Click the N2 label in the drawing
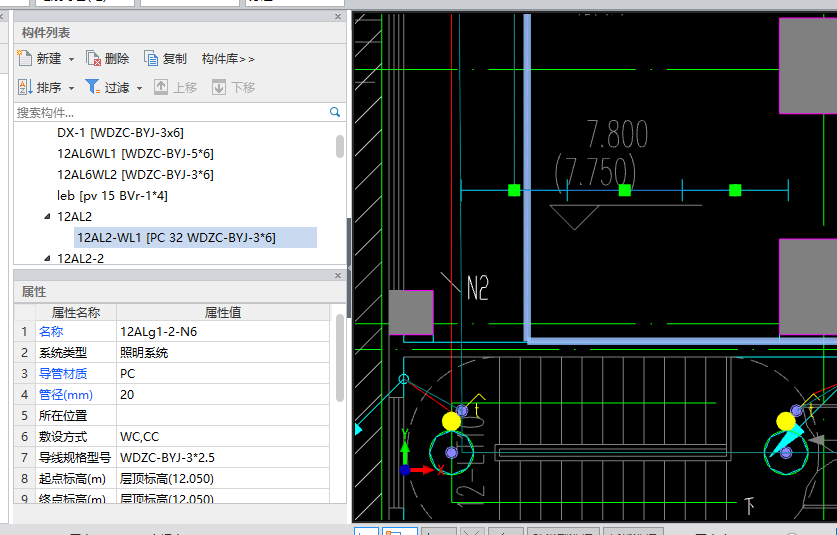 pyautogui.click(x=478, y=288)
